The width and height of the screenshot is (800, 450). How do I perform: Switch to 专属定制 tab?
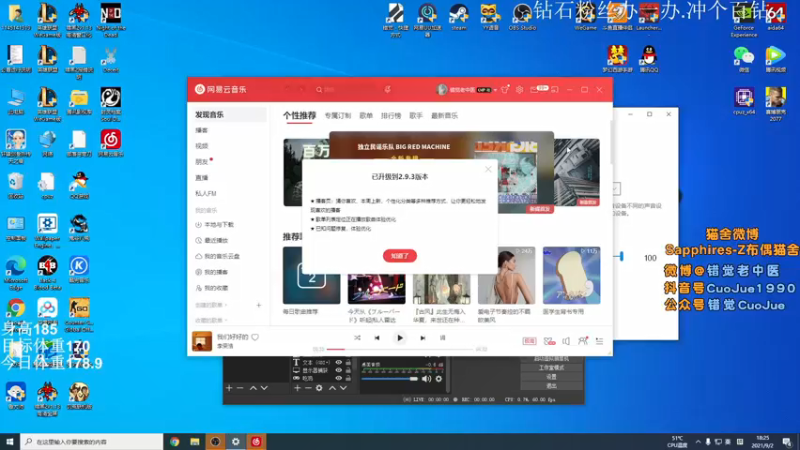pos(338,116)
